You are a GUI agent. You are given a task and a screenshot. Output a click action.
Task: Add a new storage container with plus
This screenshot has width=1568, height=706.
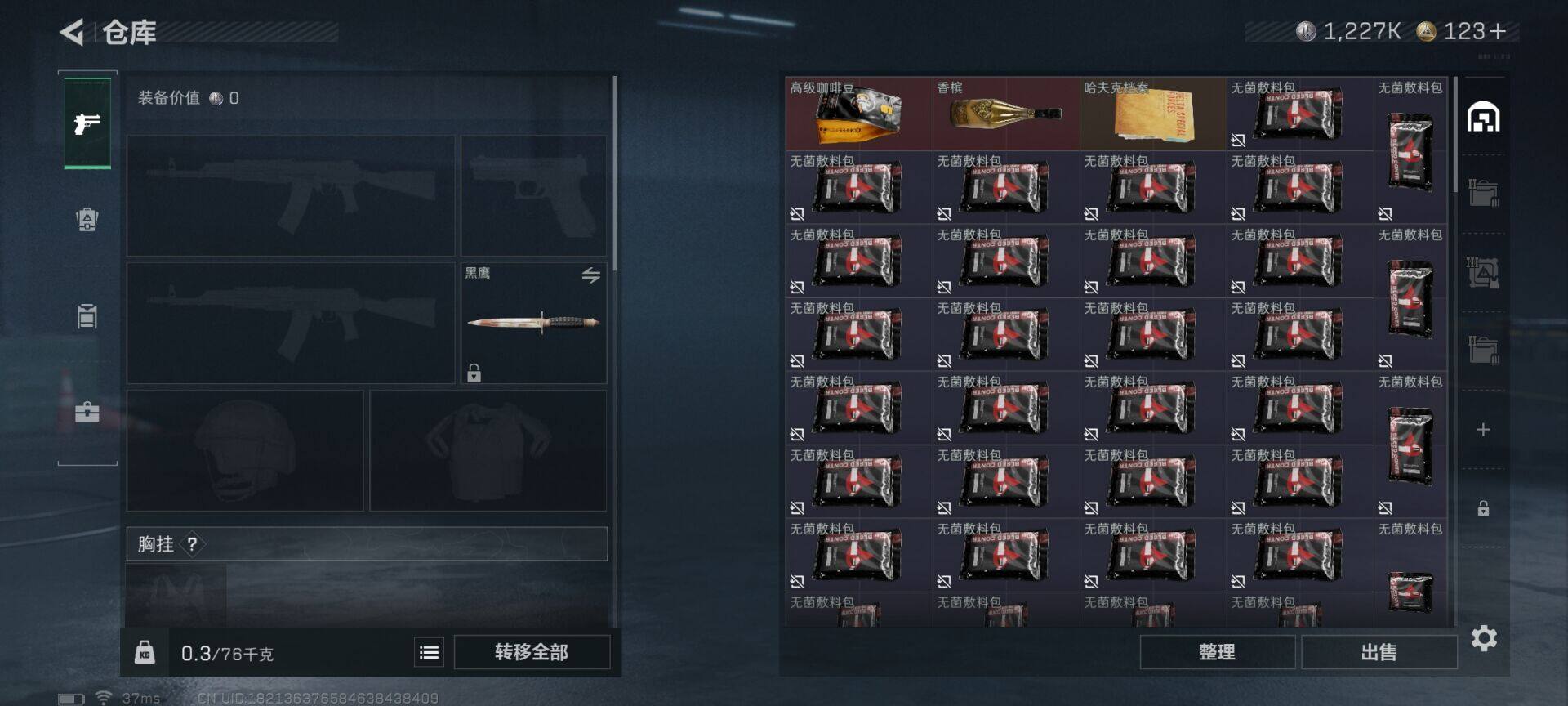click(x=1483, y=430)
